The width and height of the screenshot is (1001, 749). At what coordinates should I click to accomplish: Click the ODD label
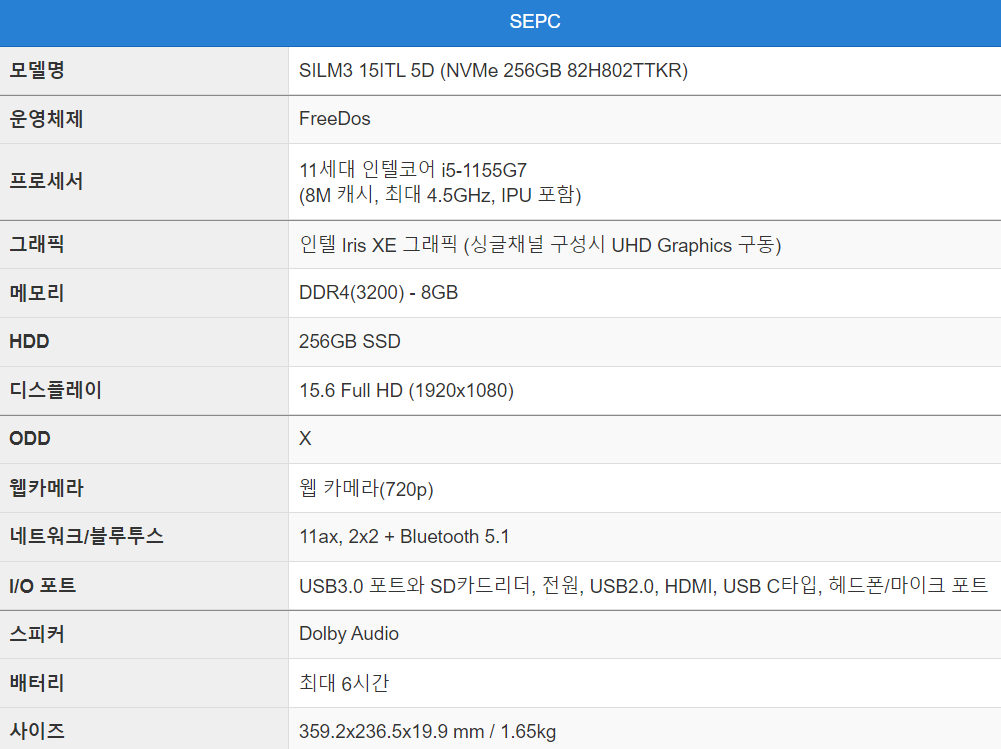click(29, 438)
